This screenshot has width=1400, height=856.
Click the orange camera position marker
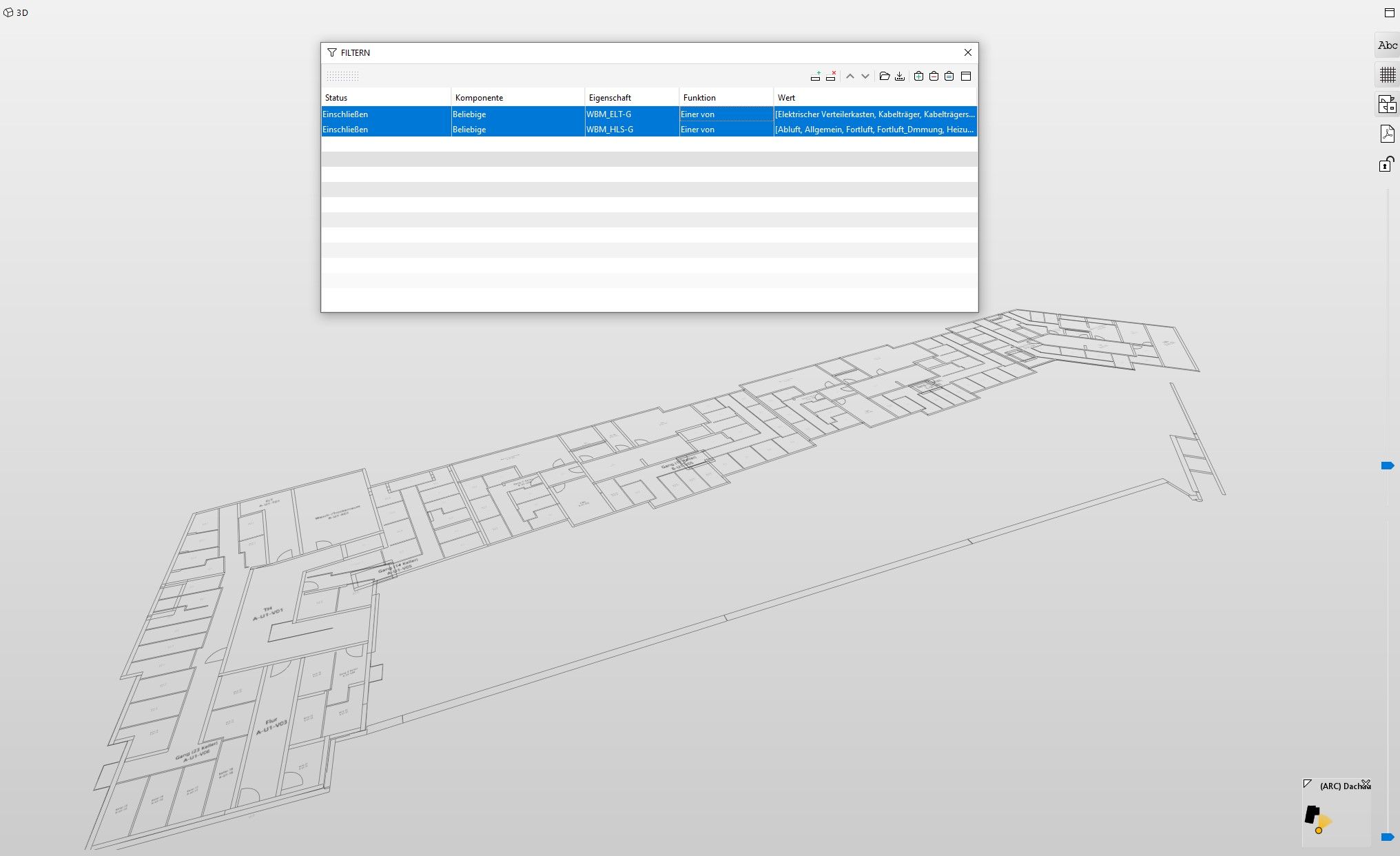[x=1319, y=830]
